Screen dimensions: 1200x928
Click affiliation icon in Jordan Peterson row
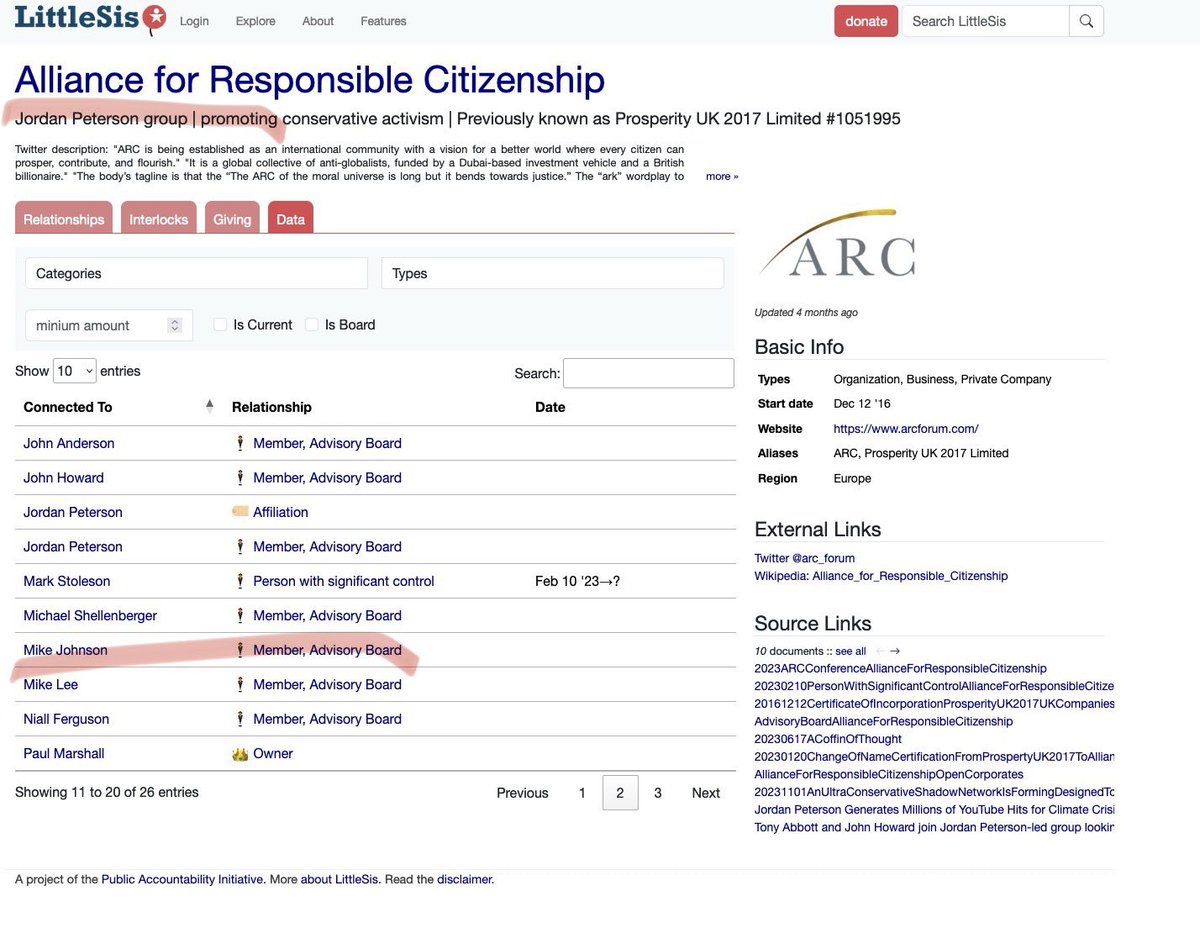[x=240, y=512]
